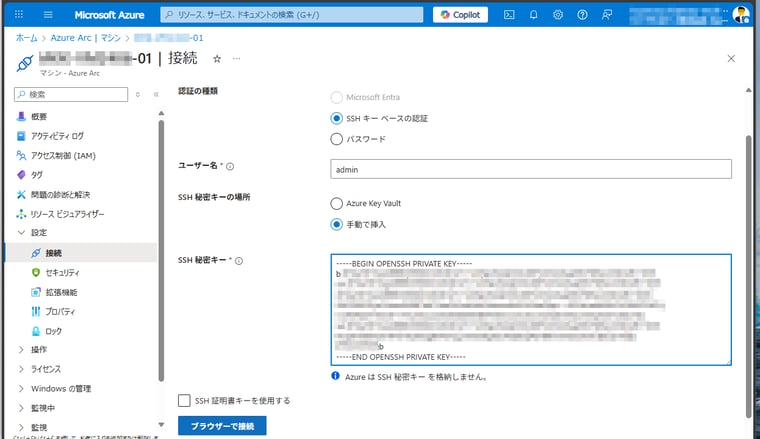
Task: Click the ユーザー名 field containing admin
Action: tap(531, 169)
